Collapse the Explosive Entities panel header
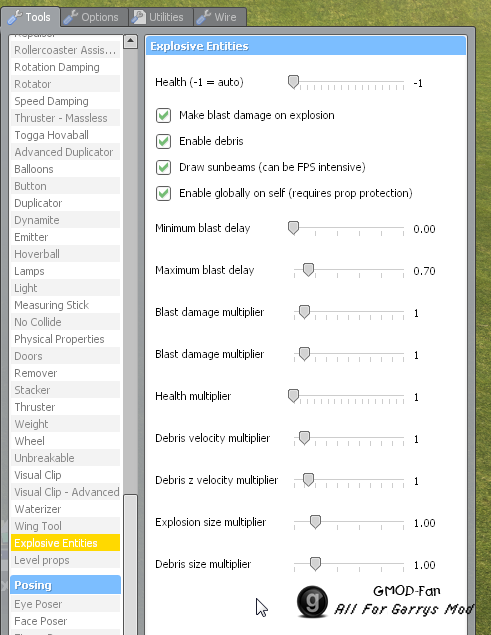The width and height of the screenshot is (491, 635). pos(306,46)
